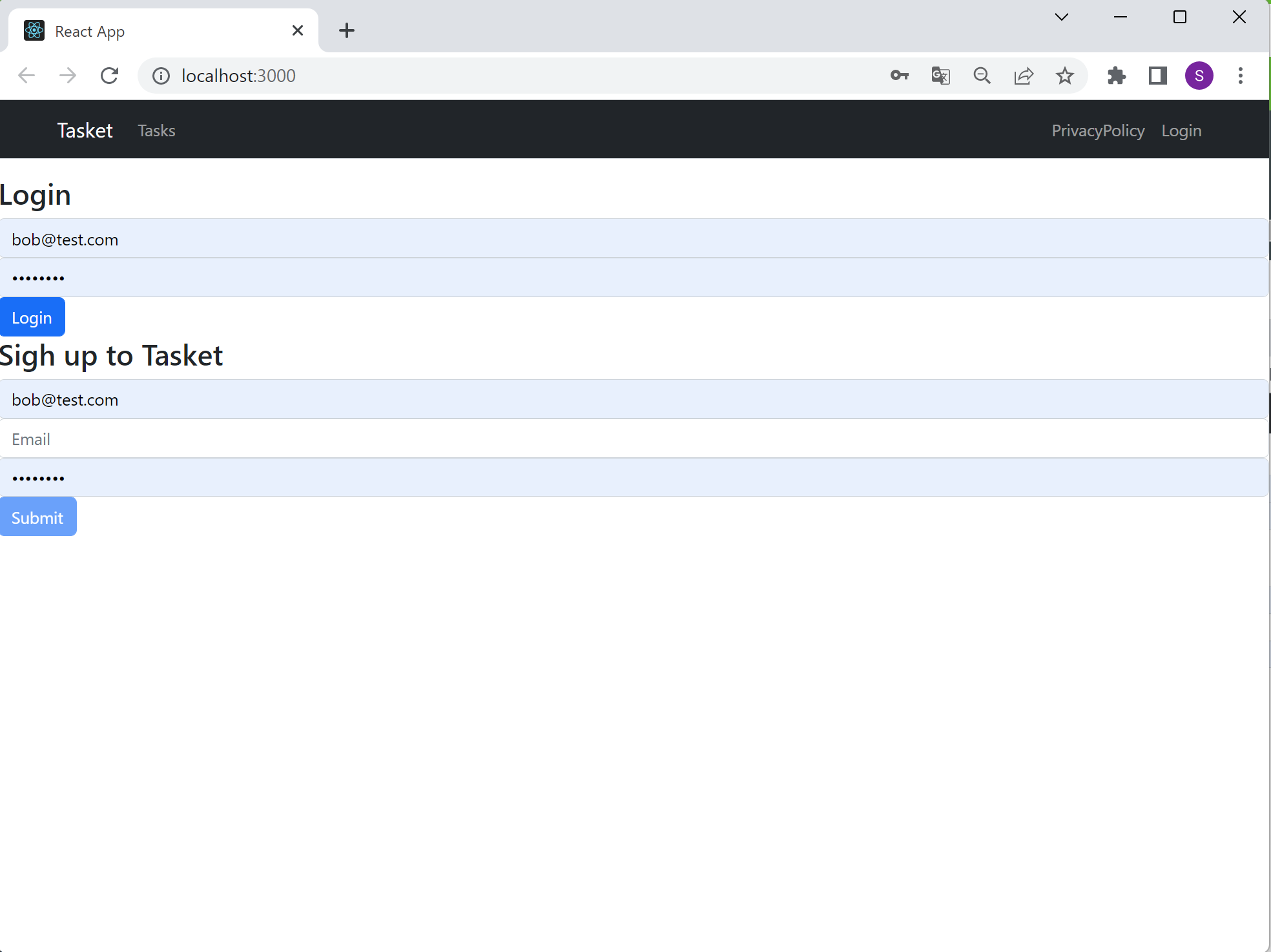Click the browser reload icon
The image size is (1271, 952).
(110, 76)
